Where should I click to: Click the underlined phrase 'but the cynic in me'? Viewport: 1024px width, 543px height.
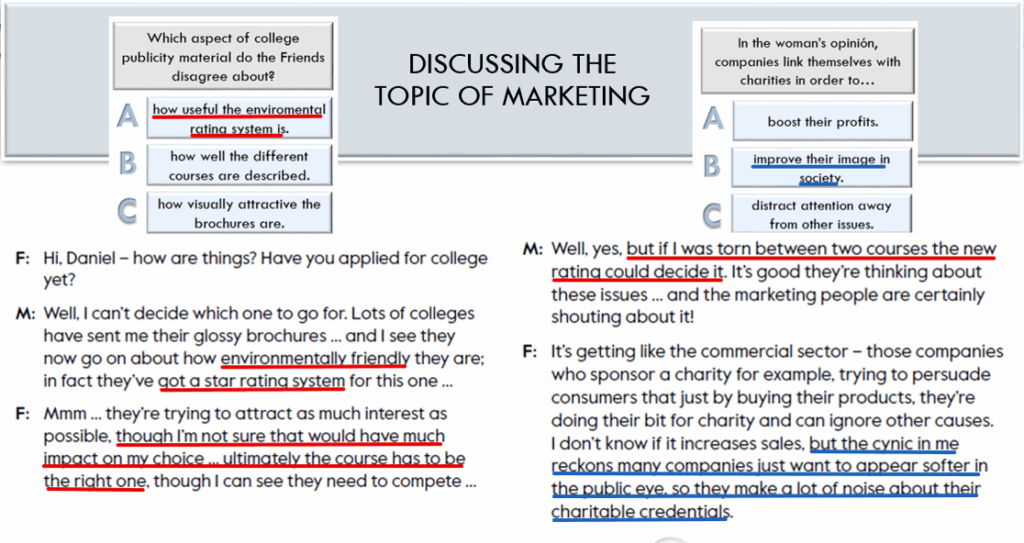click(x=884, y=444)
